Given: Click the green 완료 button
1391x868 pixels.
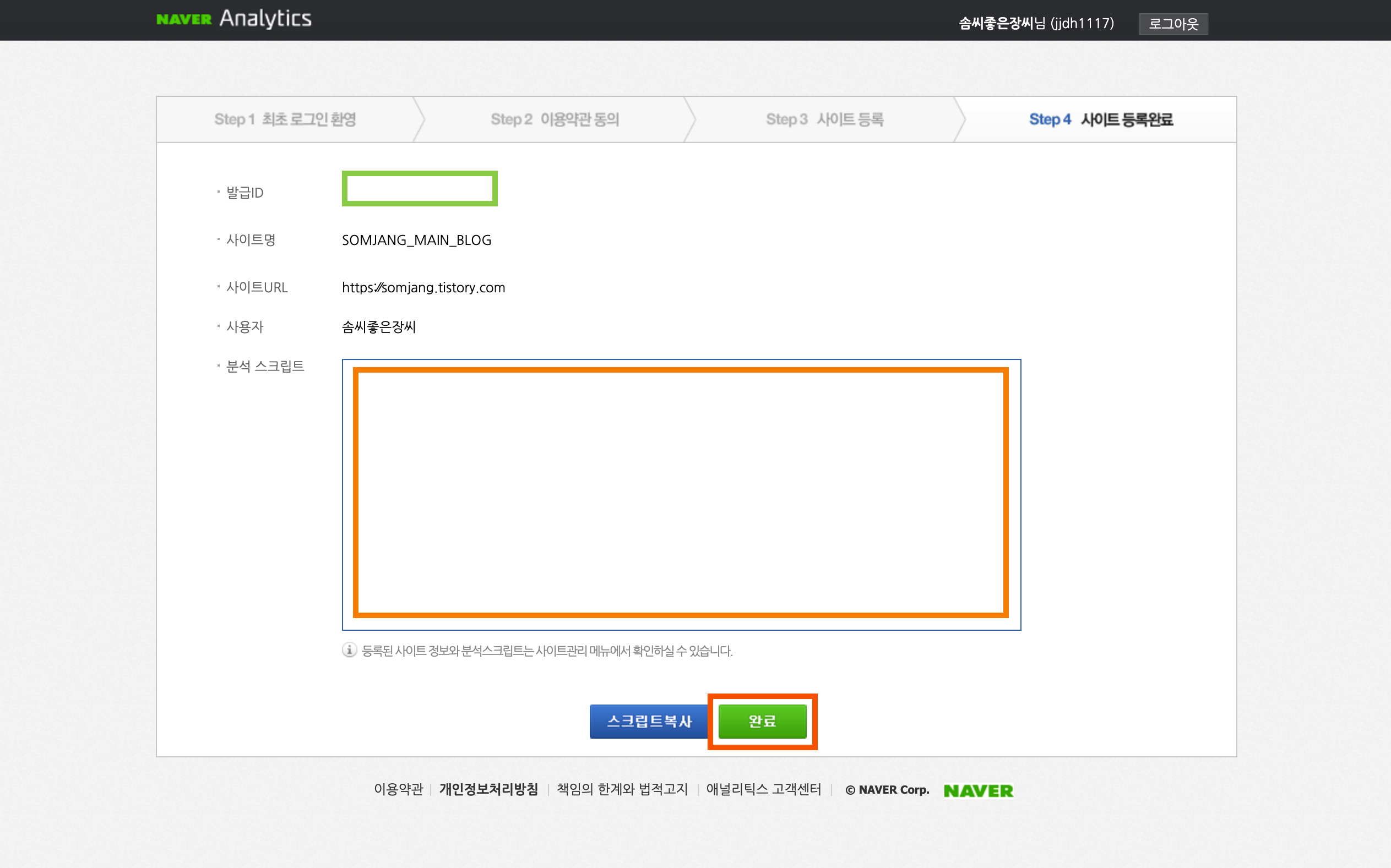Looking at the screenshot, I should point(762,721).
